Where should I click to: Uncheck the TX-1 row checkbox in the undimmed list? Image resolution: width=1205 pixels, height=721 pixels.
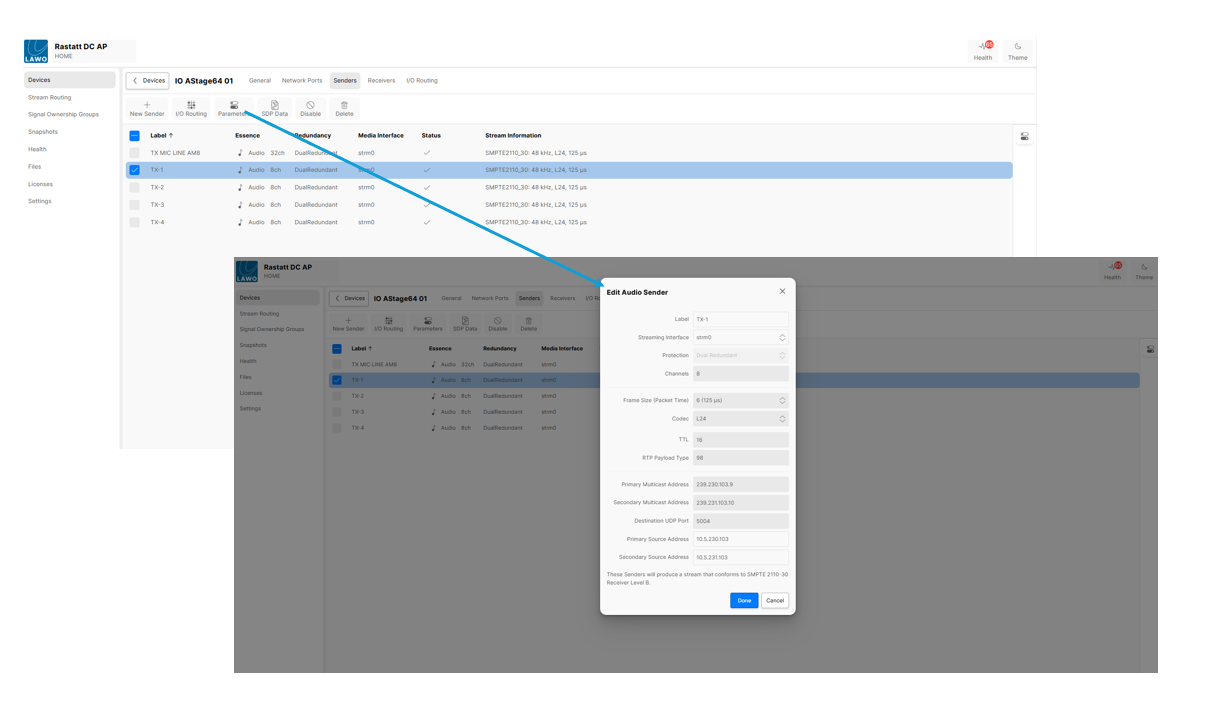pos(135,170)
